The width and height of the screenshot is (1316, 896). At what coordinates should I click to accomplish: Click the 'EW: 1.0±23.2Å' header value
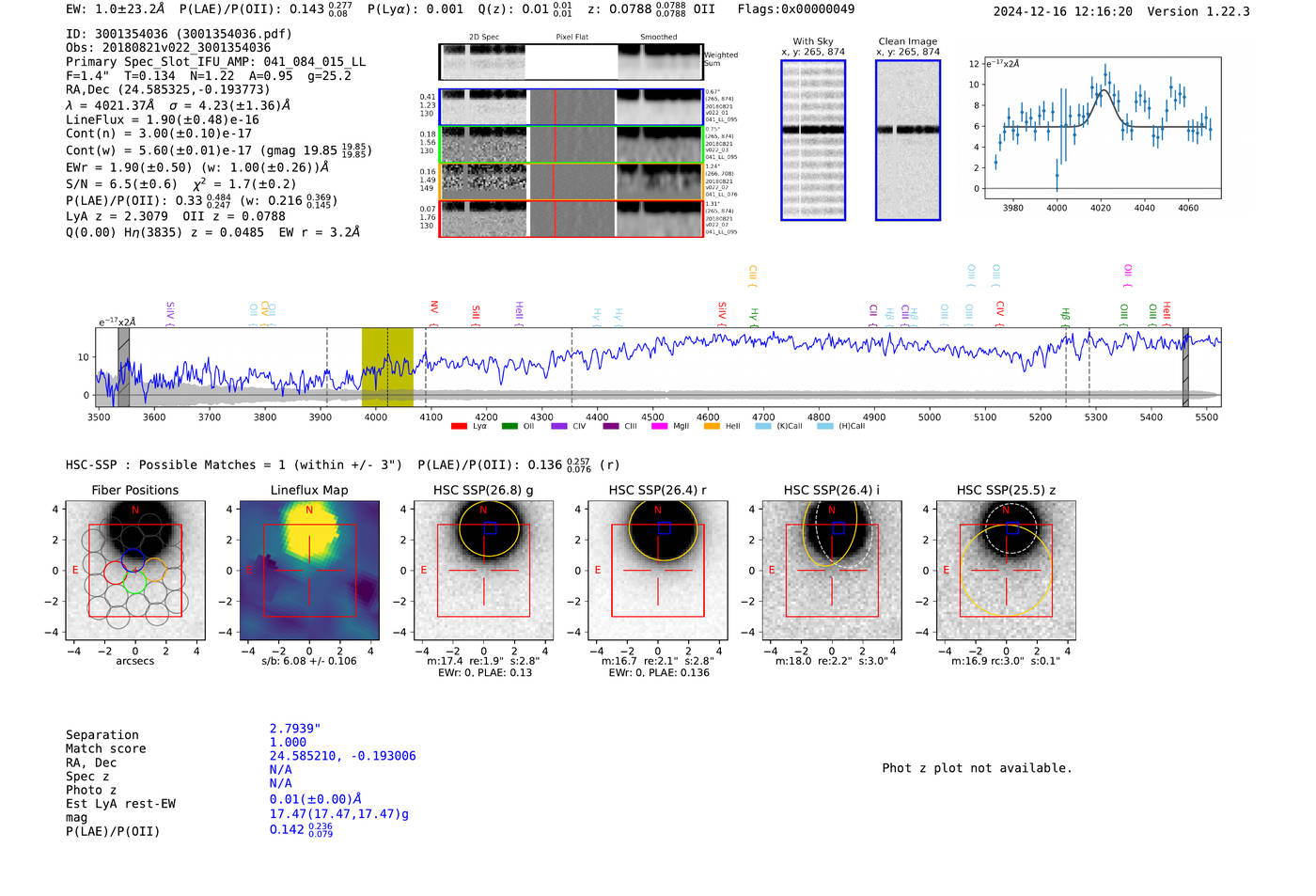tap(116, 9)
